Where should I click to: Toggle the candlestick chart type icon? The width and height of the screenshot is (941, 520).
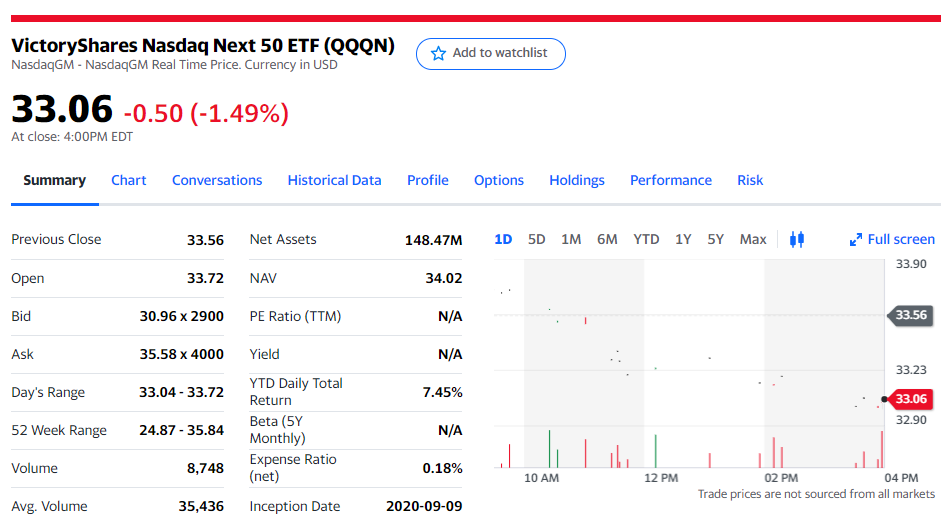[x=796, y=240]
